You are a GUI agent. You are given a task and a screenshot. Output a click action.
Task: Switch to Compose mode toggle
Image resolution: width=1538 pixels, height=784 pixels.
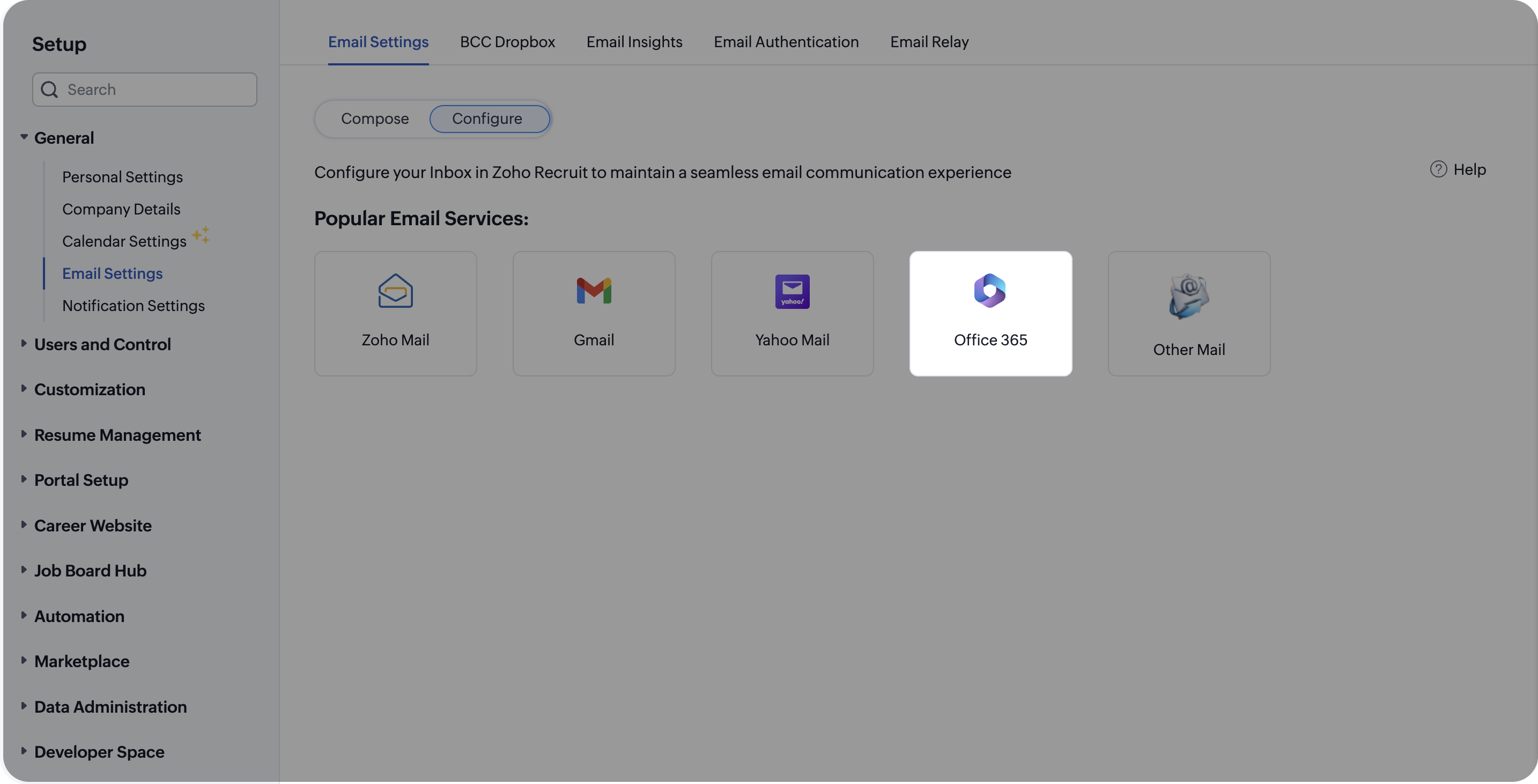coord(374,119)
